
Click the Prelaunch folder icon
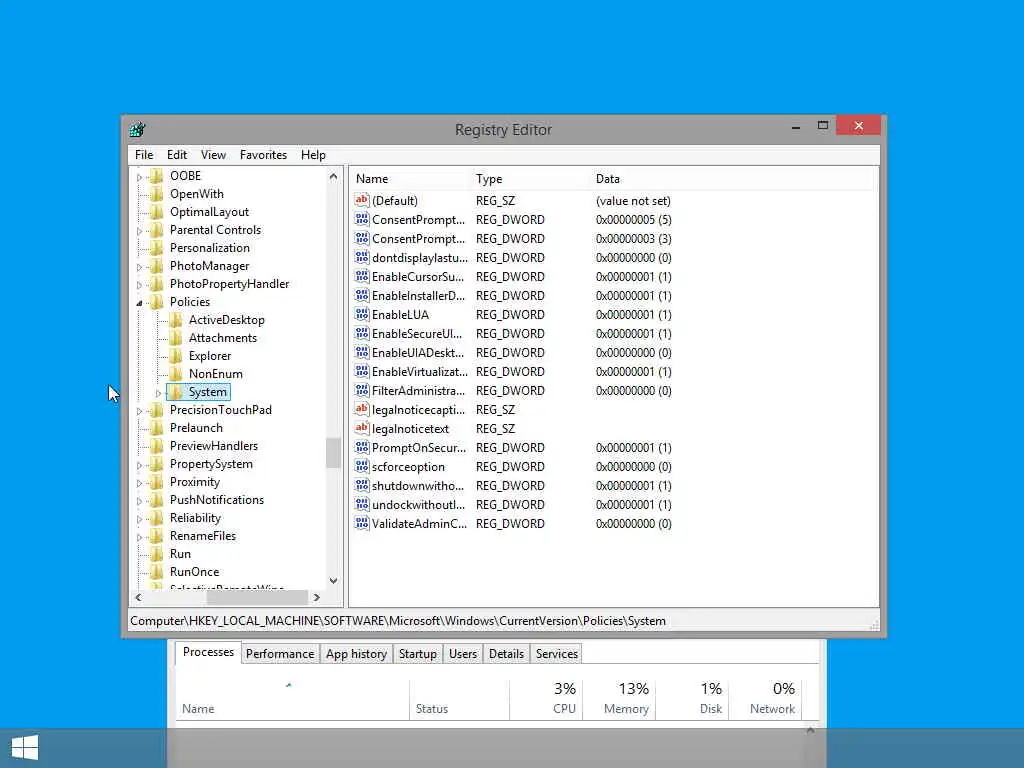tap(157, 428)
